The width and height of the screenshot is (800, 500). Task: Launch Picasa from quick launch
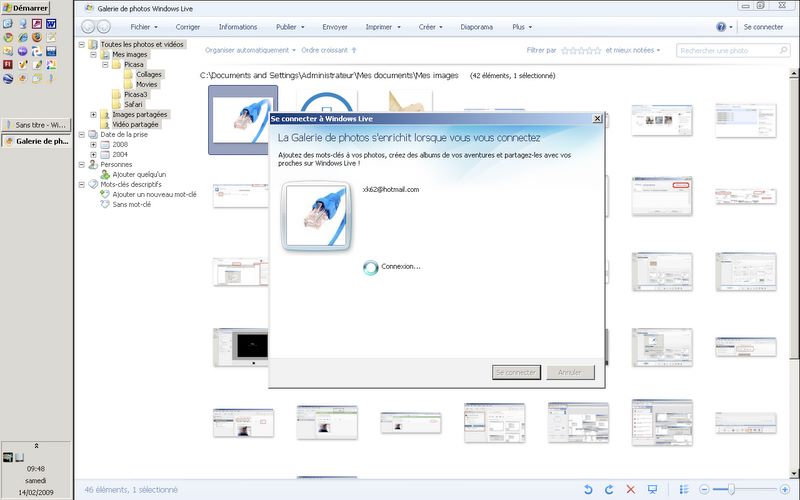[51, 64]
